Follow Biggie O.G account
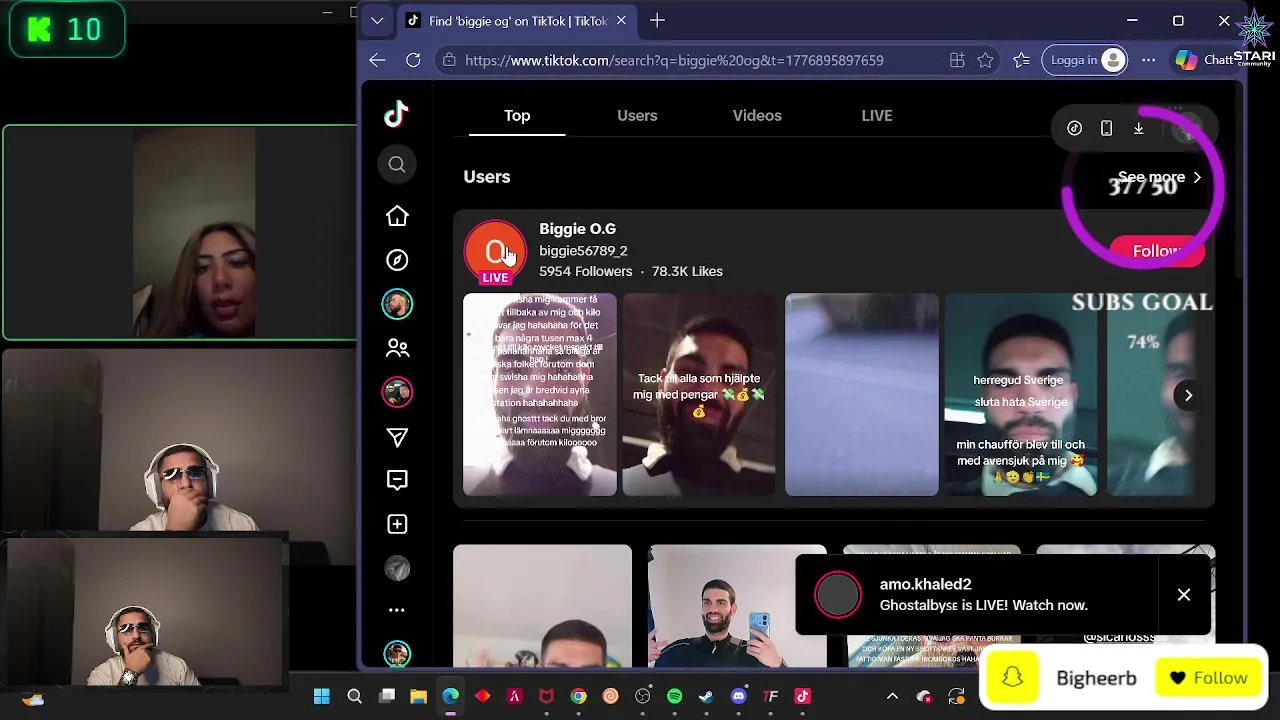This screenshot has width=1280, height=720. coord(1157,251)
